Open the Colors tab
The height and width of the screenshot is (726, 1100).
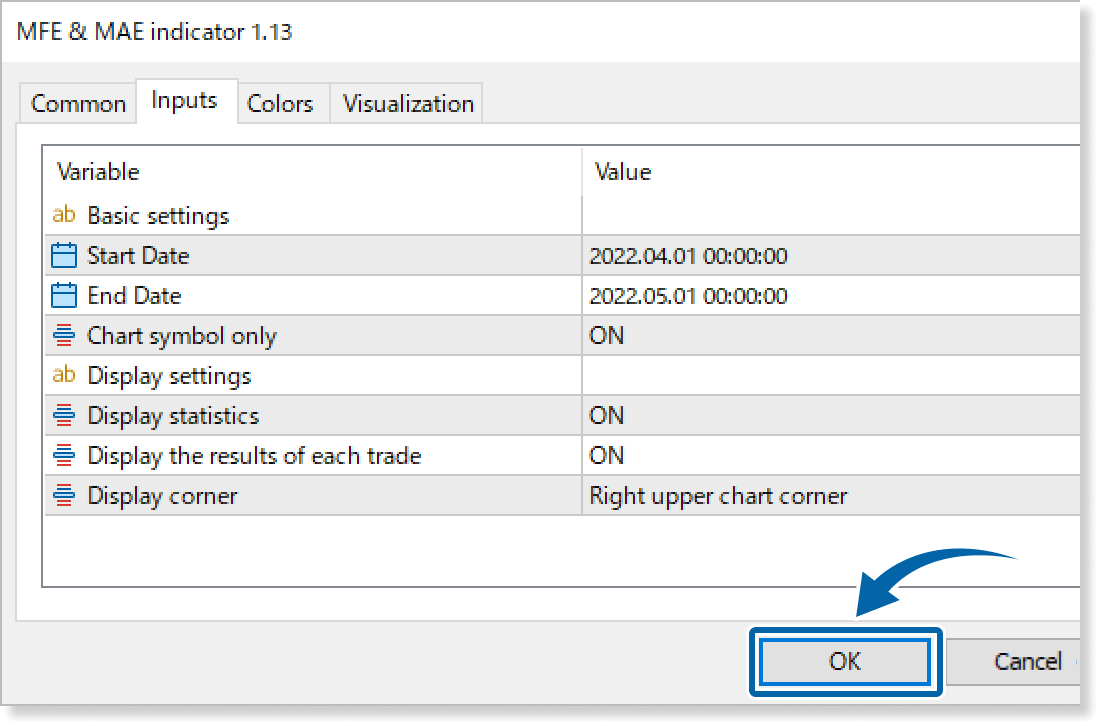[x=280, y=104]
